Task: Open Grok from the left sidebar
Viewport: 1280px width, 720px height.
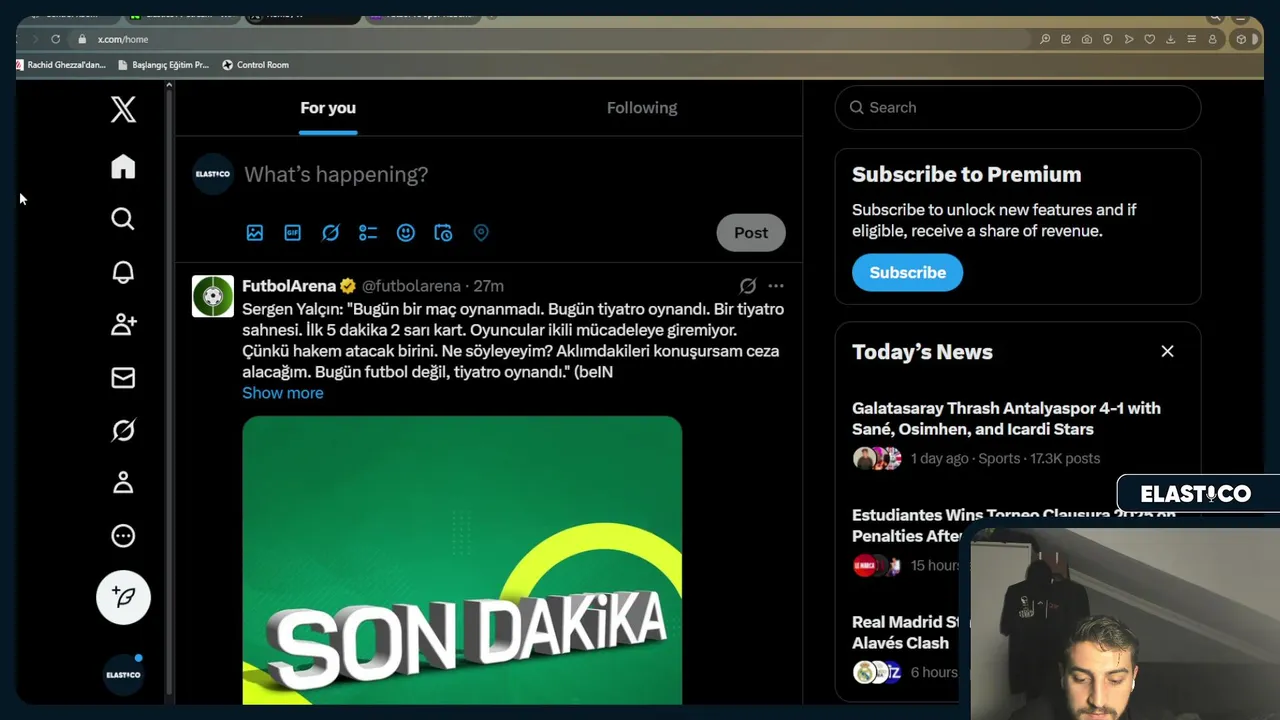Action: pos(123,430)
